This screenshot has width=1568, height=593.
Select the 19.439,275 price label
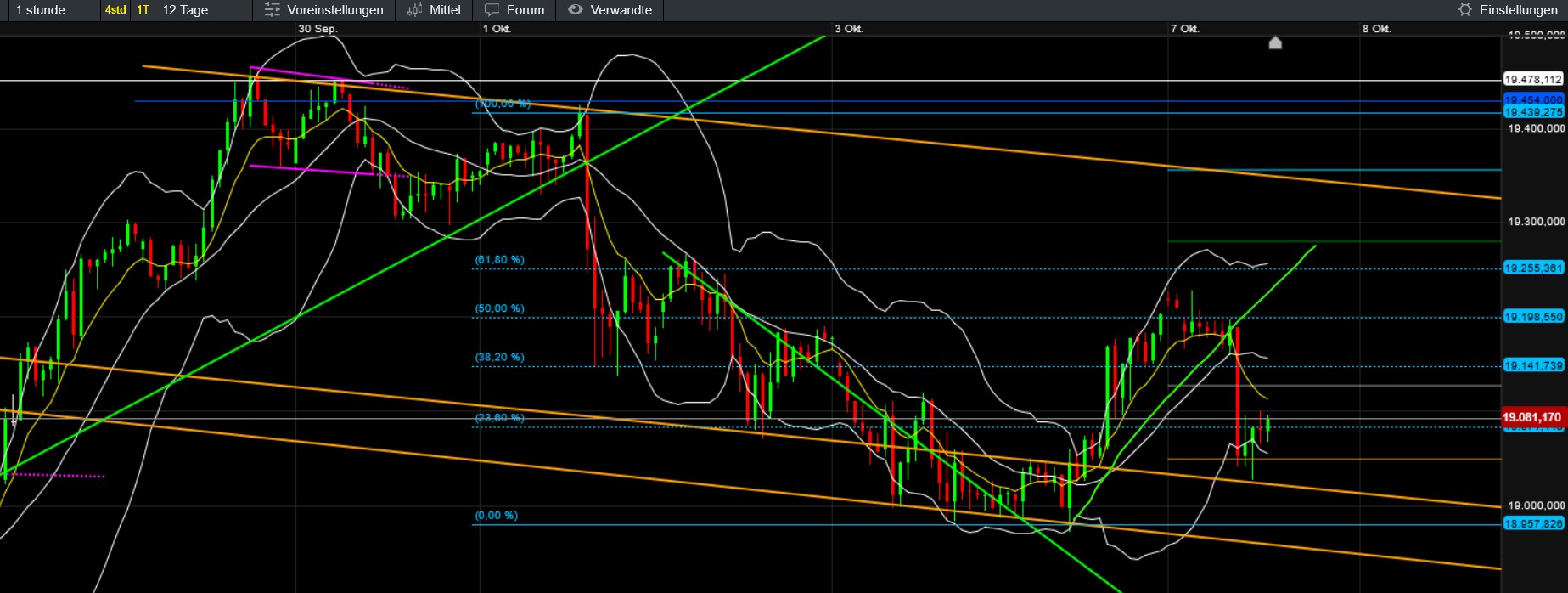(1533, 112)
